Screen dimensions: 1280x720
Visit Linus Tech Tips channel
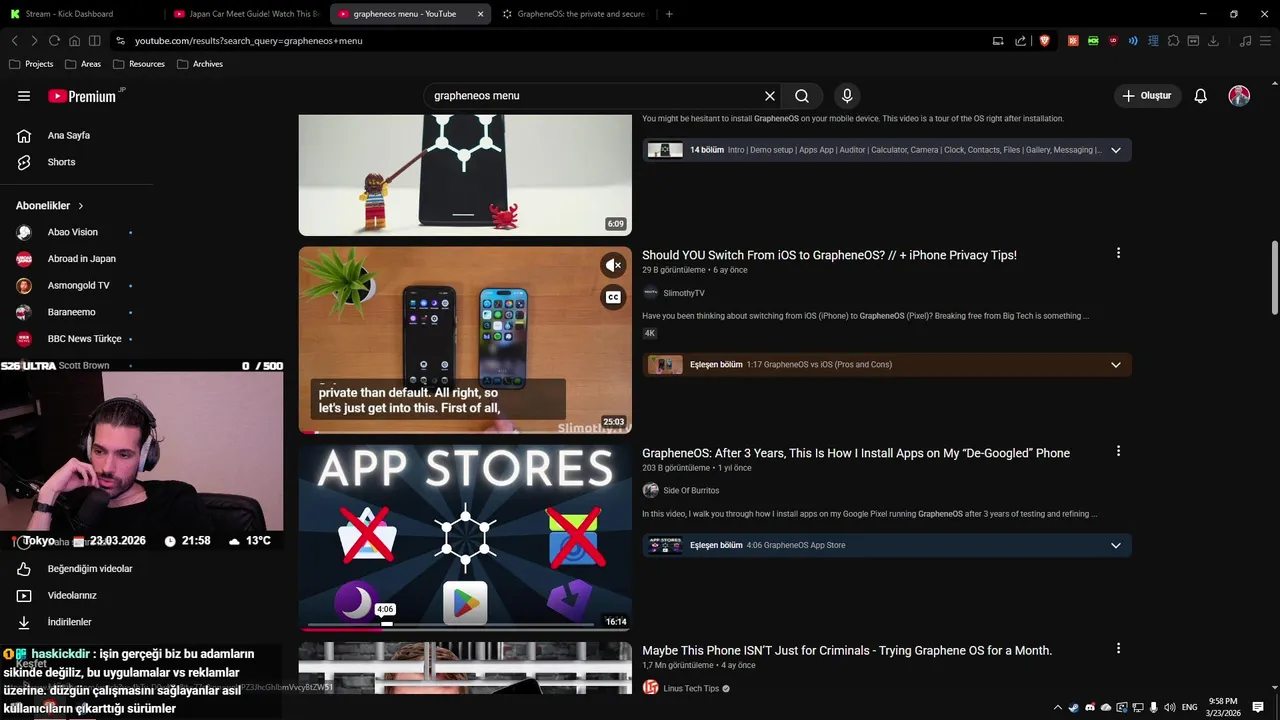pos(691,689)
